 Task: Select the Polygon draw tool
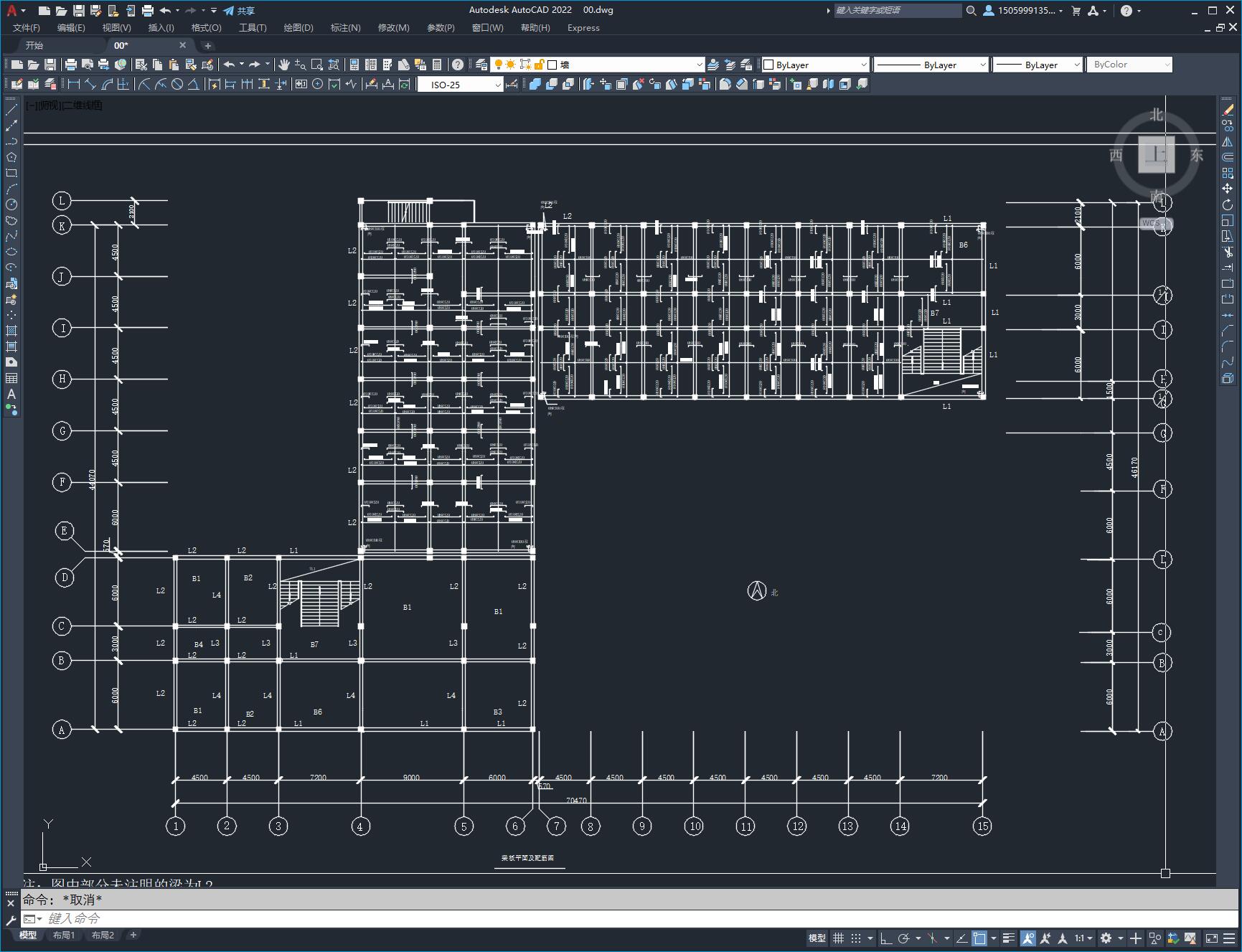pyautogui.click(x=11, y=157)
